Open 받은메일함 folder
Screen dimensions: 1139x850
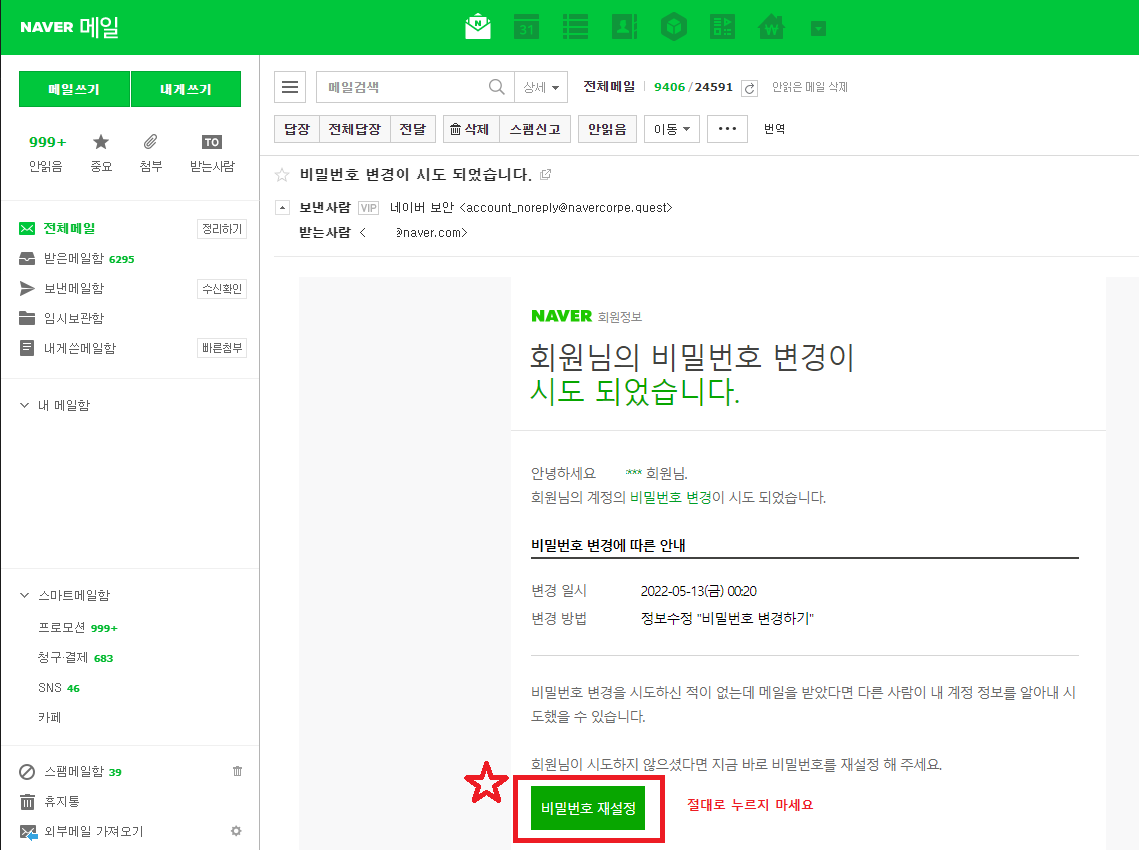point(73,259)
